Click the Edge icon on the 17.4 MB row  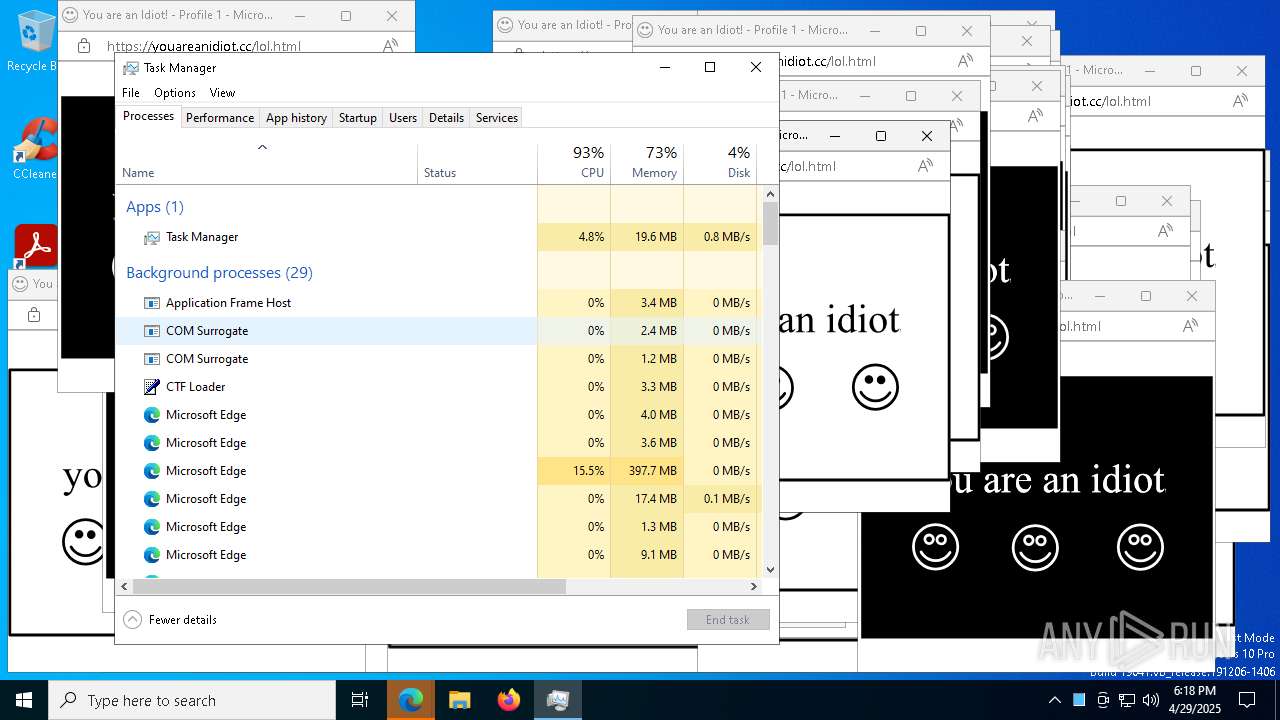(x=152, y=499)
